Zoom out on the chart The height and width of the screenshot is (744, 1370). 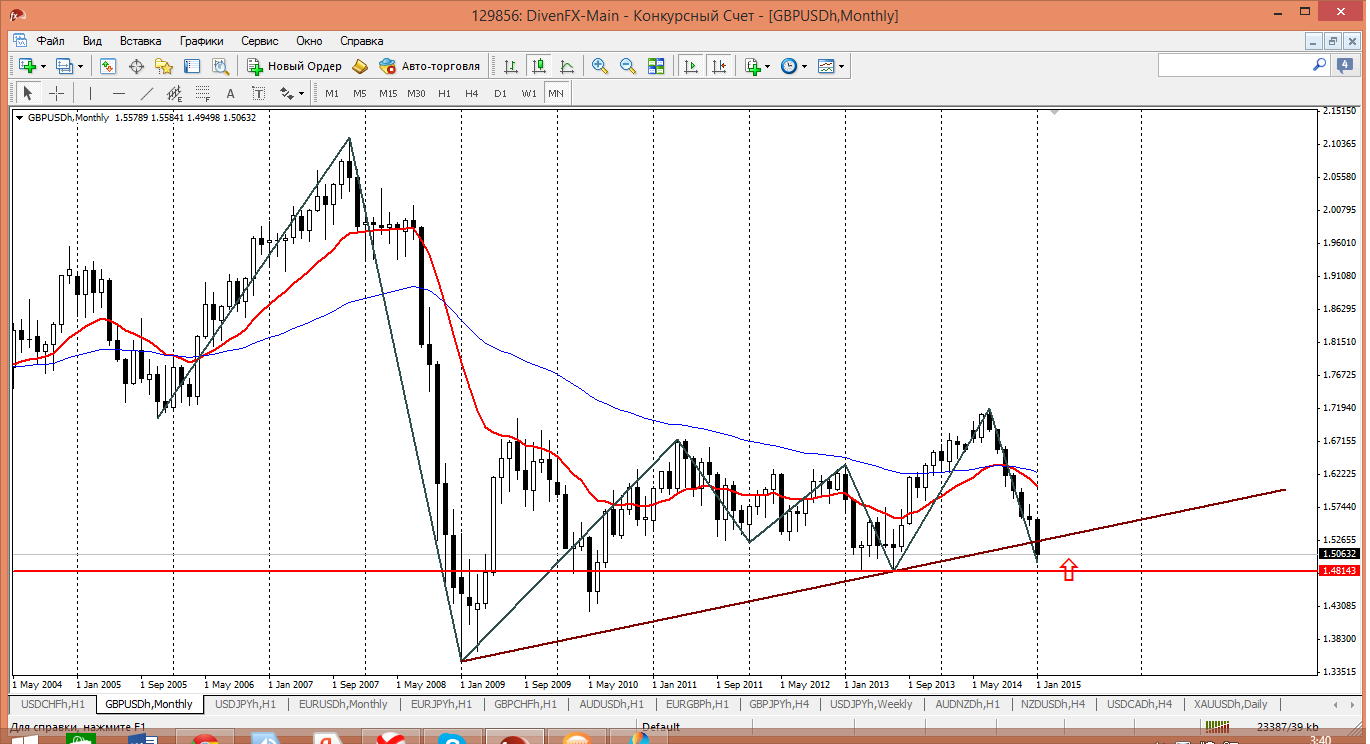point(628,66)
